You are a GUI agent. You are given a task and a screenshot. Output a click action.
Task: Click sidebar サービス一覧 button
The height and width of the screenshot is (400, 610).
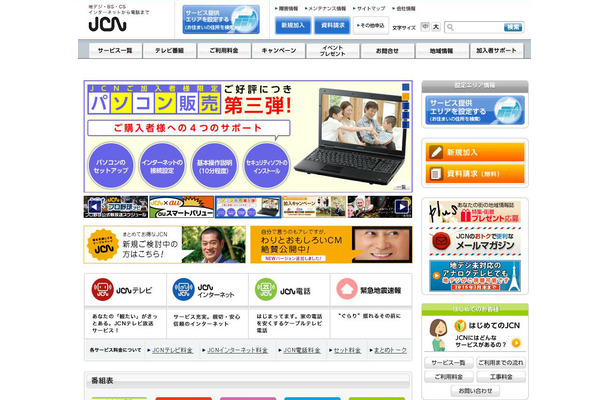coord(449,363)
